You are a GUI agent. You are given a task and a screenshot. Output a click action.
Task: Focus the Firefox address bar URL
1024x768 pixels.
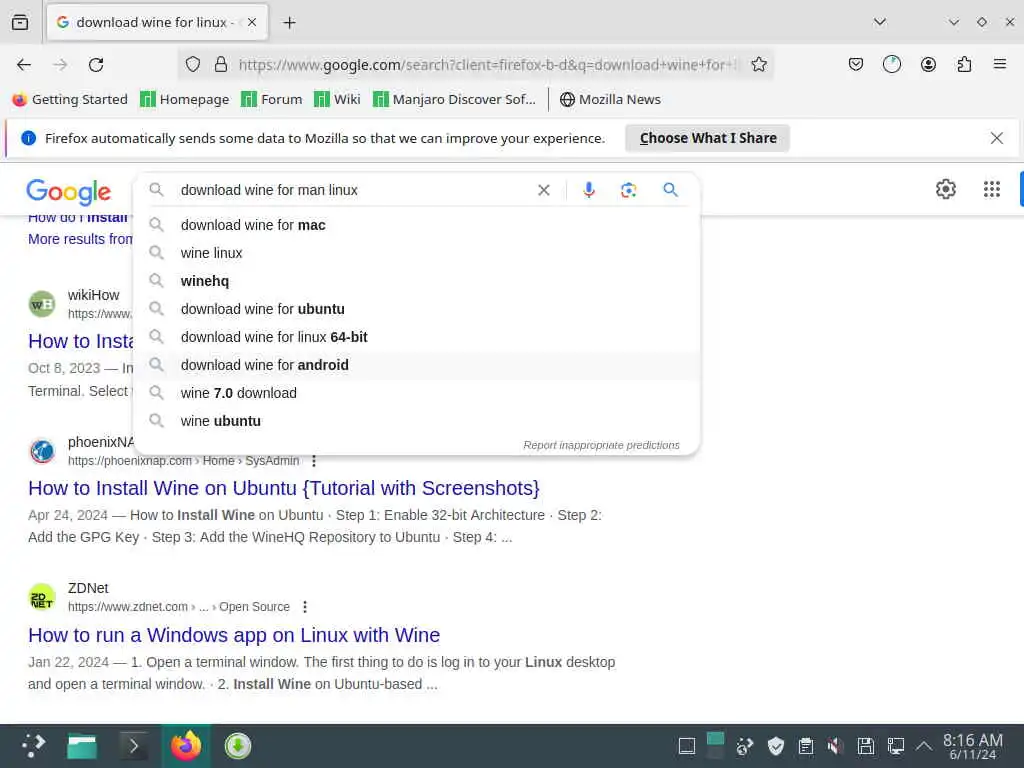click(x=488, y=64)
